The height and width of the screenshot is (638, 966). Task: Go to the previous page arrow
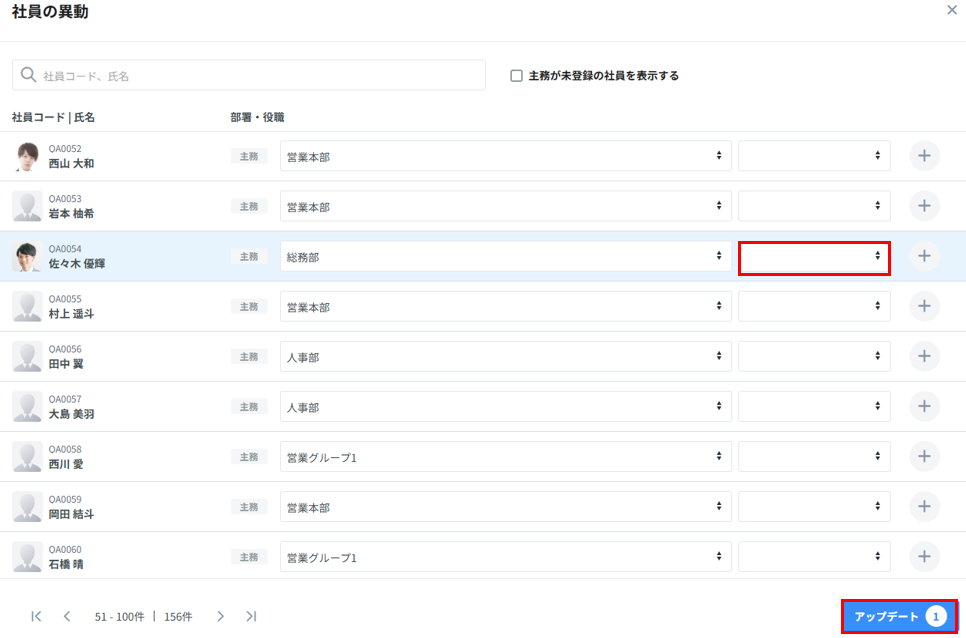click(67, 616)
